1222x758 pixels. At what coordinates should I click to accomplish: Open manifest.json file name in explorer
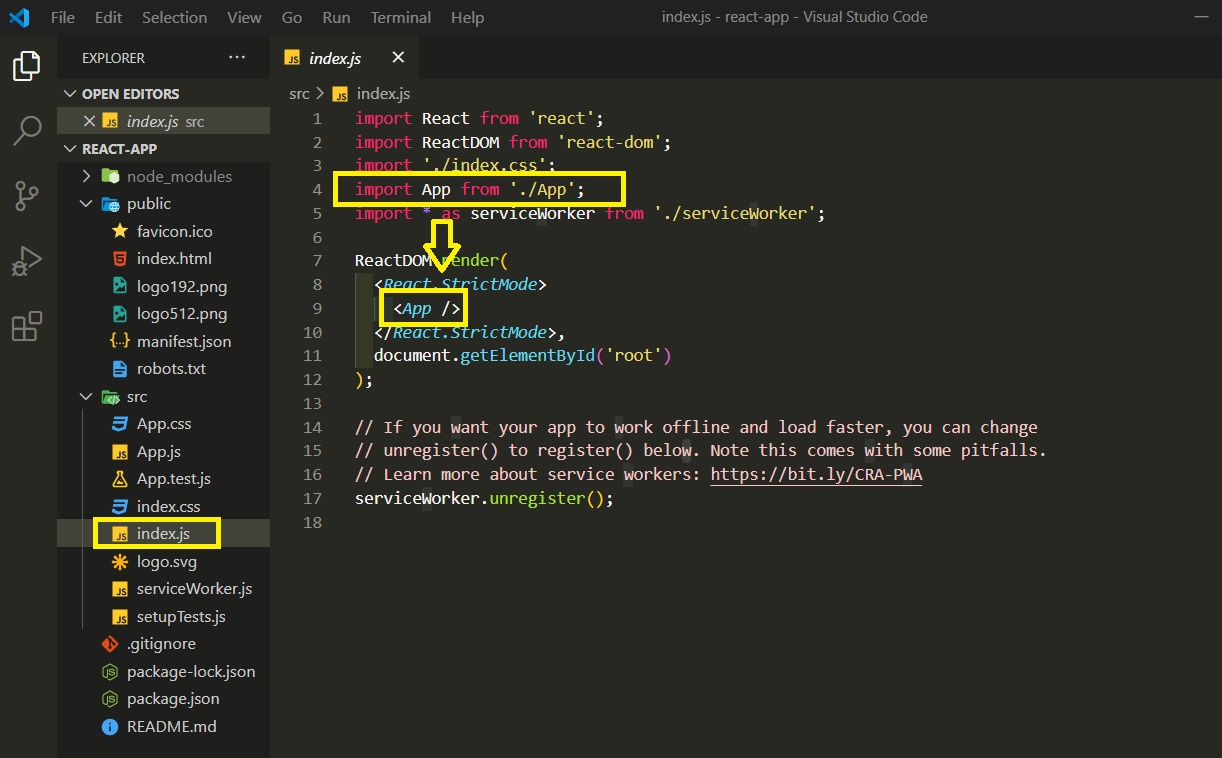[x=184, y=341]
